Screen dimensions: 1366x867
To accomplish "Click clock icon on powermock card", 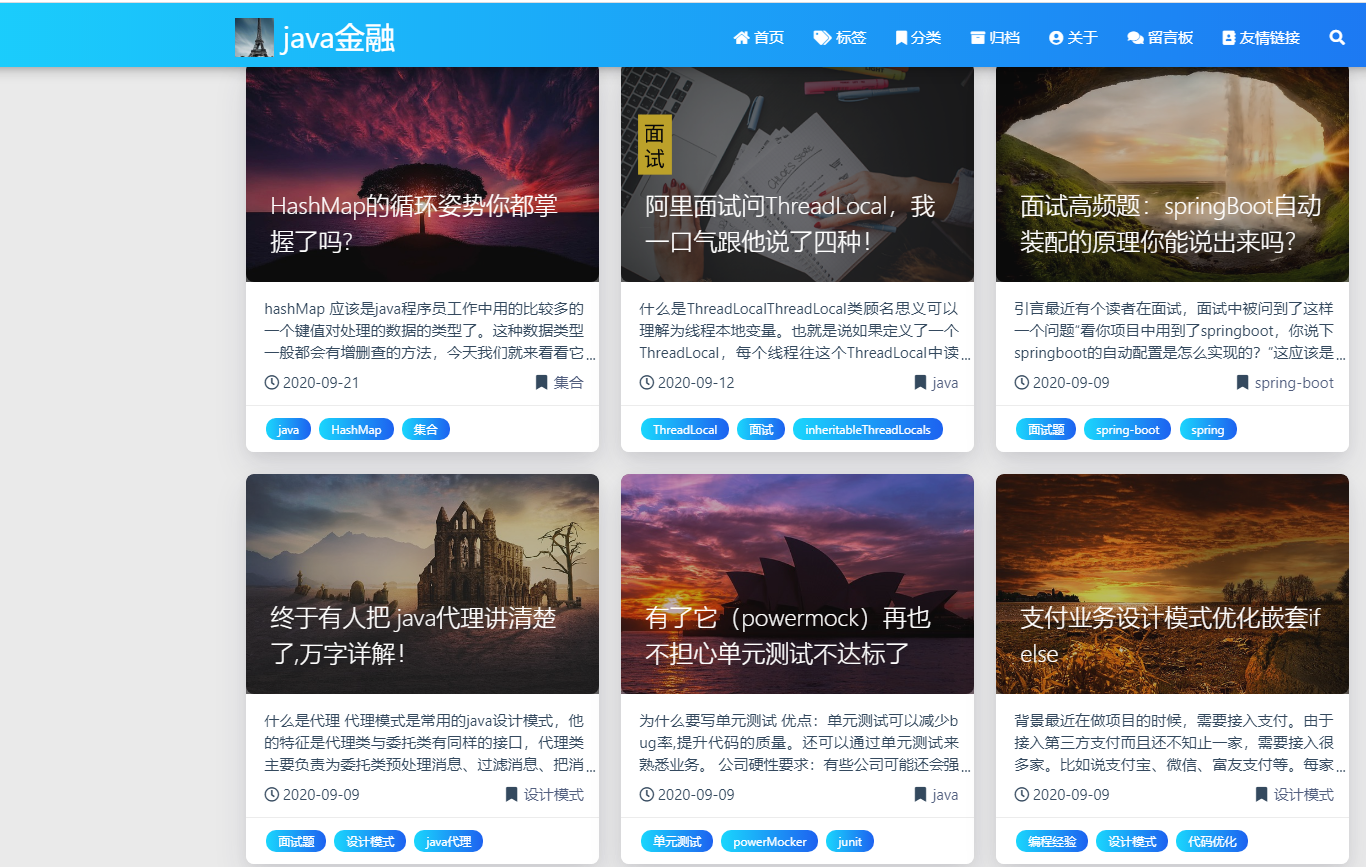I will (x=647, y=794).
